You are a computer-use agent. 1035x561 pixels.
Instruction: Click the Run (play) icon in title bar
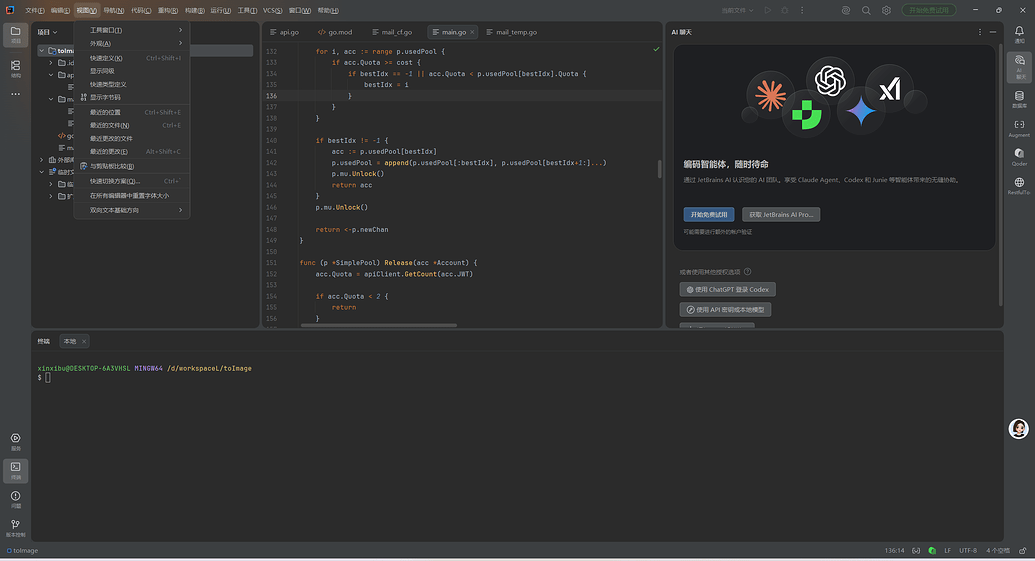(x=768, y=10)
